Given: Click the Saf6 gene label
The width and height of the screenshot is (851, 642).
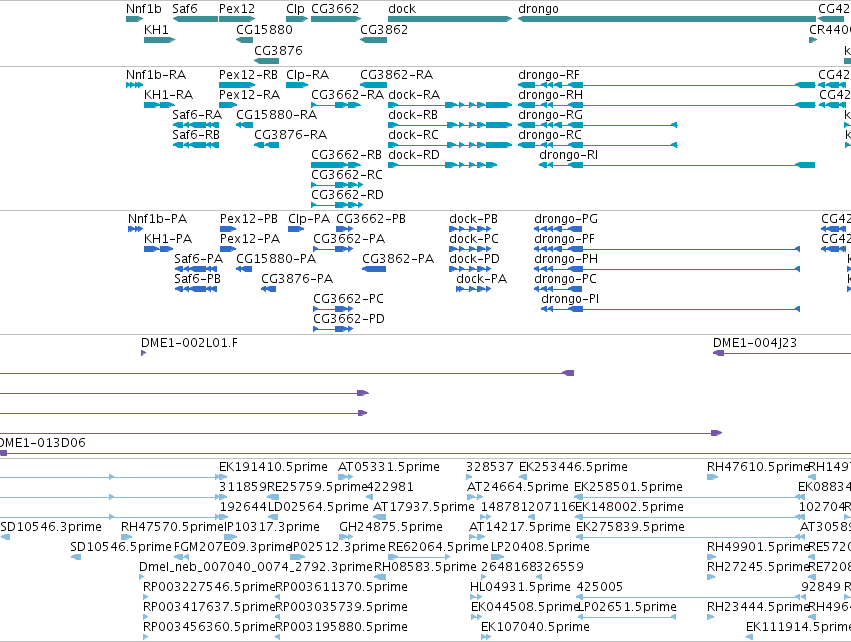Looking at the screenshot, I should coord(185,9).
